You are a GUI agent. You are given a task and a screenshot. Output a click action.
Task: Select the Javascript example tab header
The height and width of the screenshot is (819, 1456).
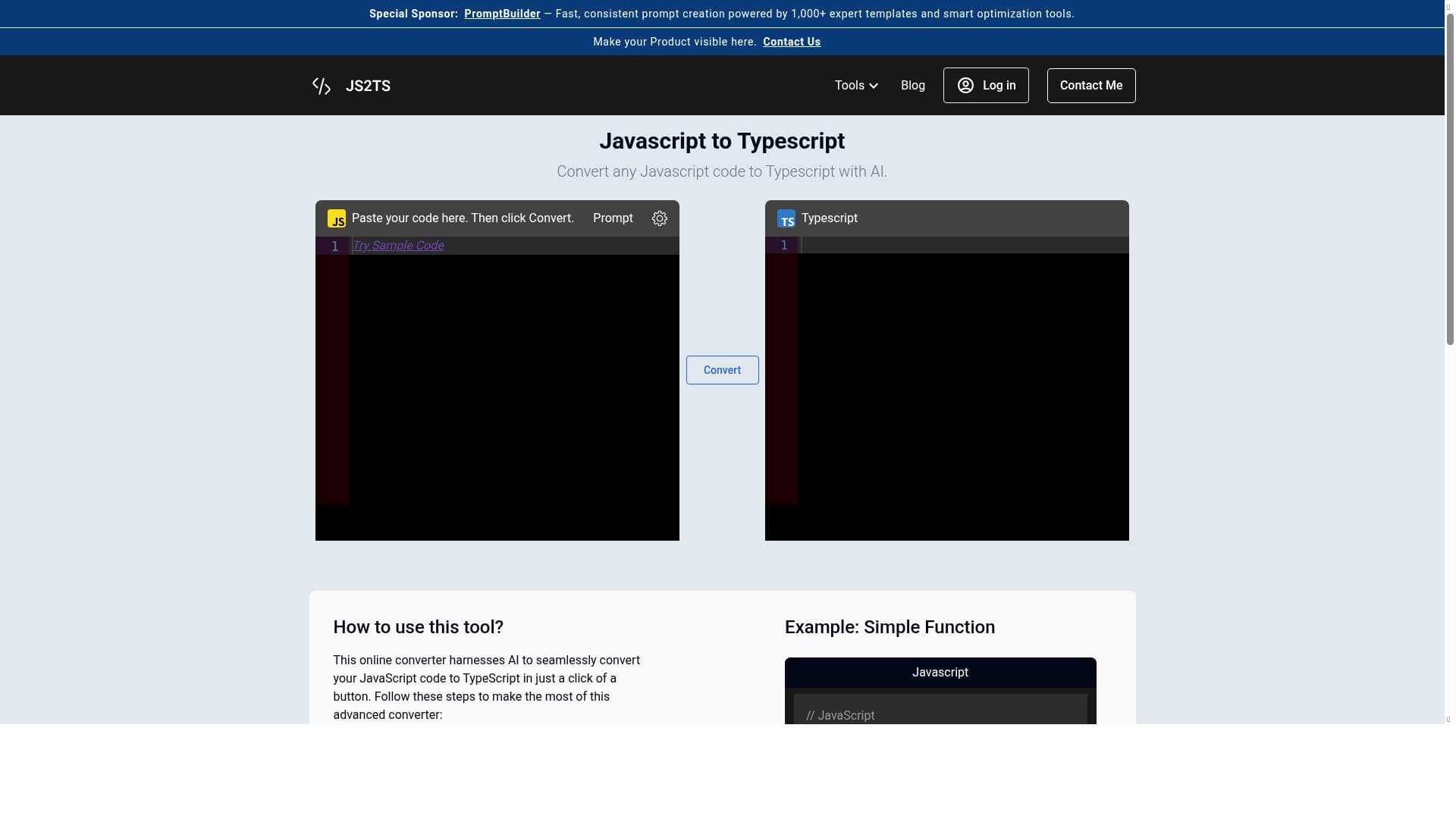tap(940, 673)
